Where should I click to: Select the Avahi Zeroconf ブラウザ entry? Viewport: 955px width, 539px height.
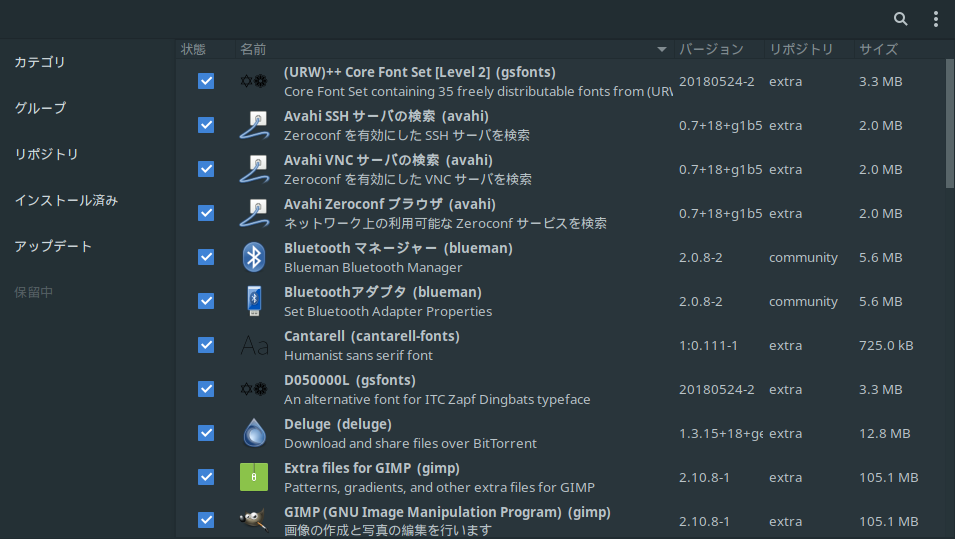[x=390, y=204]
